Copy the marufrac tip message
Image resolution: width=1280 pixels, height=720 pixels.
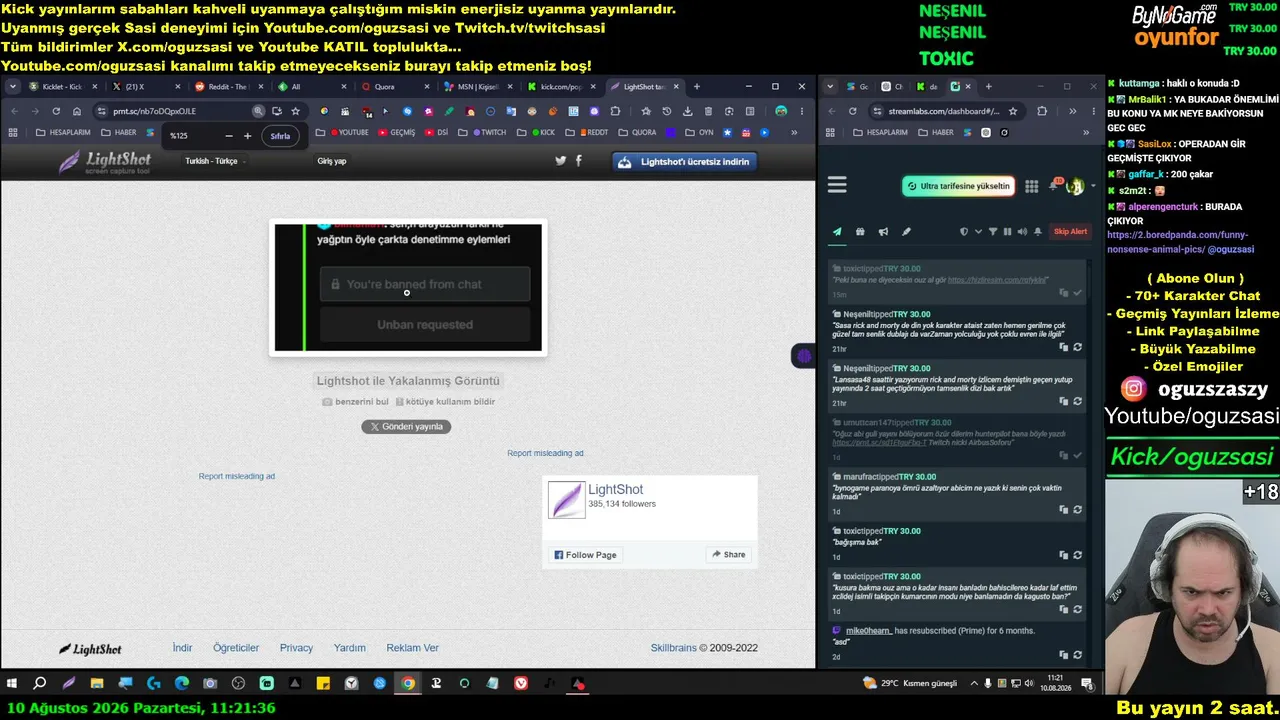pyautogui.click(x=1063, y=510)
